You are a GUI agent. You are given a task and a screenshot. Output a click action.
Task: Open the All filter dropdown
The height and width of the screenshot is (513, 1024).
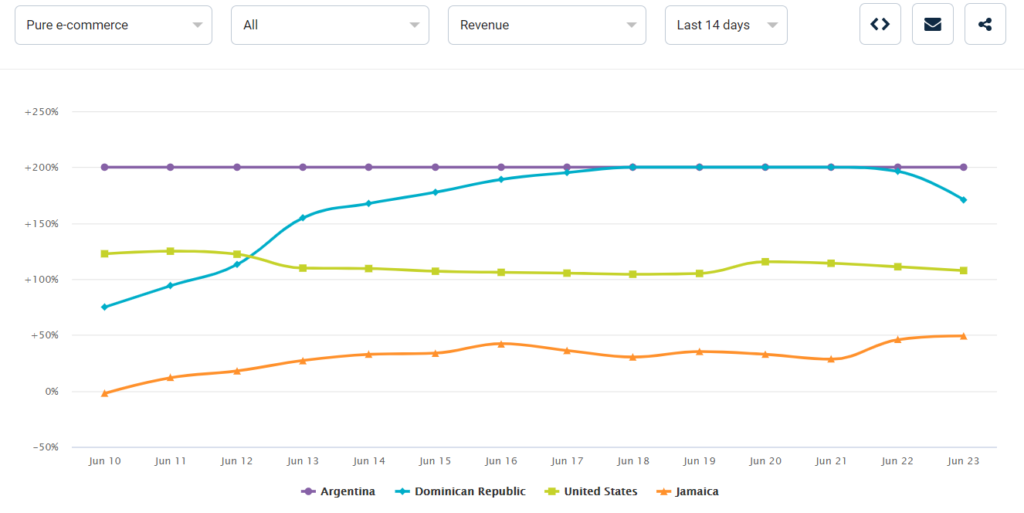coord(330,25)
